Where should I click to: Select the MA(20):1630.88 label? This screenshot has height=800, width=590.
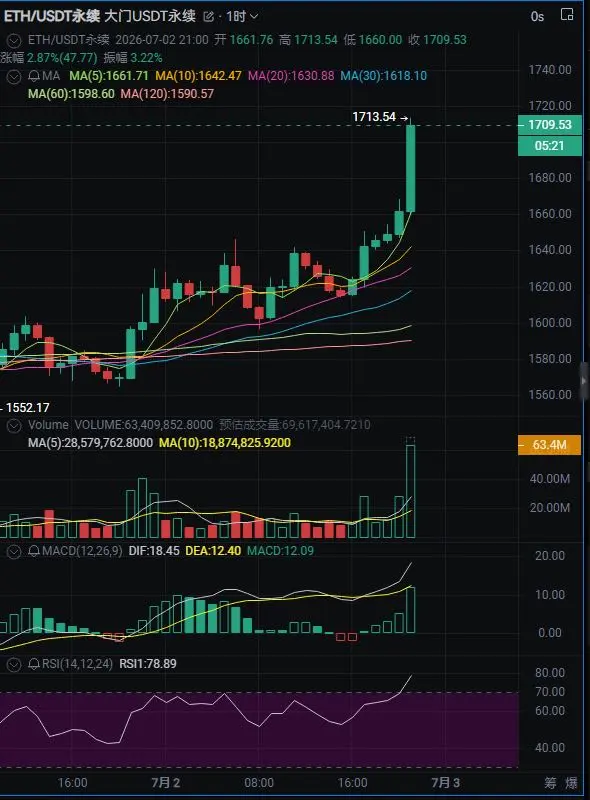291,76
